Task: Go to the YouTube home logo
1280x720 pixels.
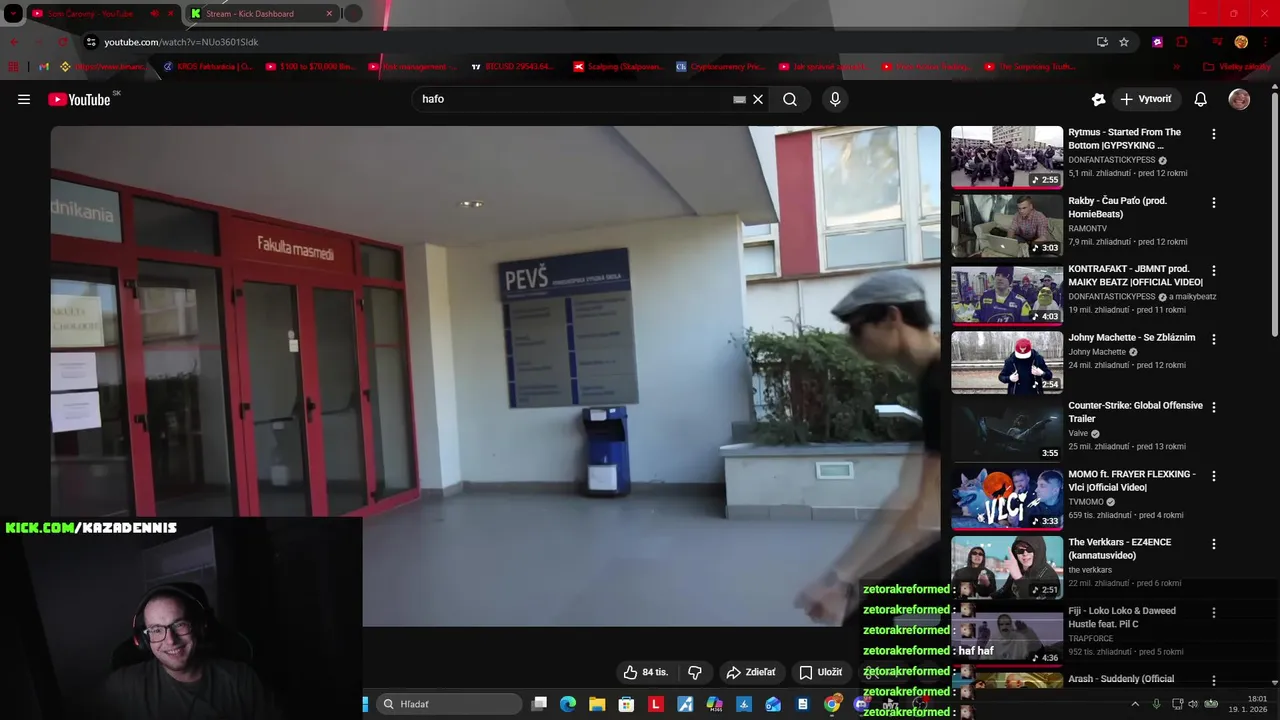Action: (79, 99)
